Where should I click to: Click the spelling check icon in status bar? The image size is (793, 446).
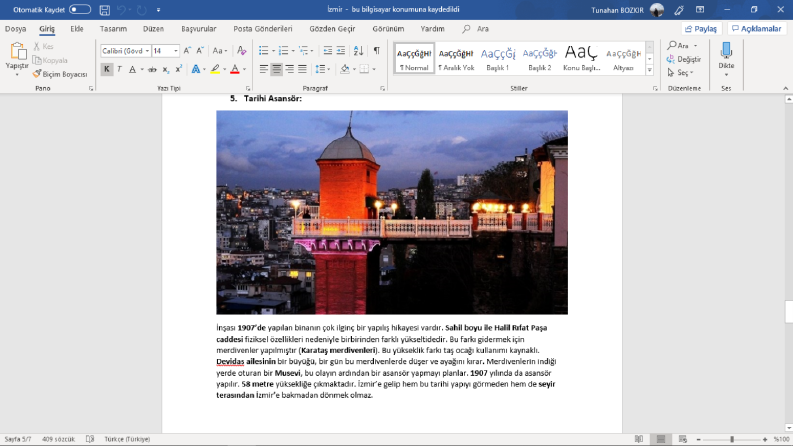(90, 439)
